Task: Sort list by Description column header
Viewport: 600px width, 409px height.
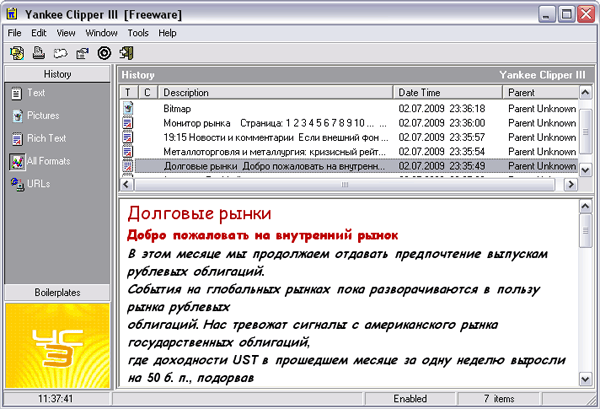Action: tap(276, 93)
